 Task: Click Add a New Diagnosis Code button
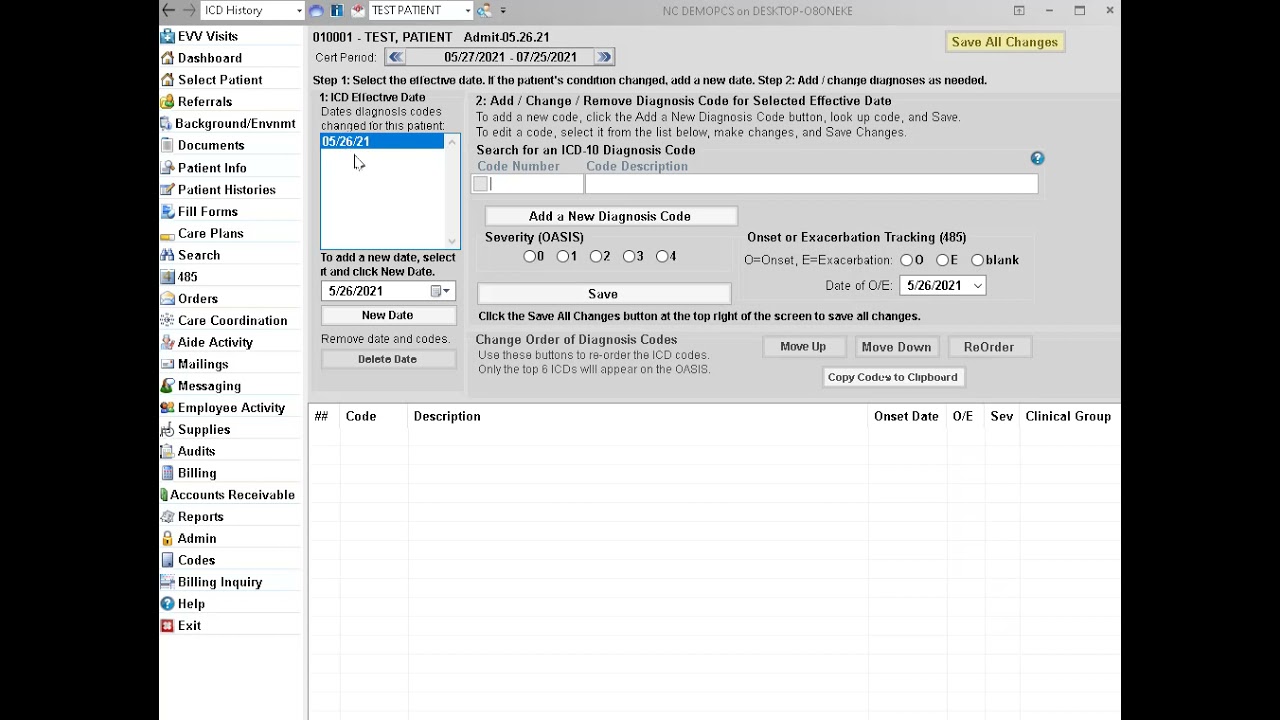610,216
